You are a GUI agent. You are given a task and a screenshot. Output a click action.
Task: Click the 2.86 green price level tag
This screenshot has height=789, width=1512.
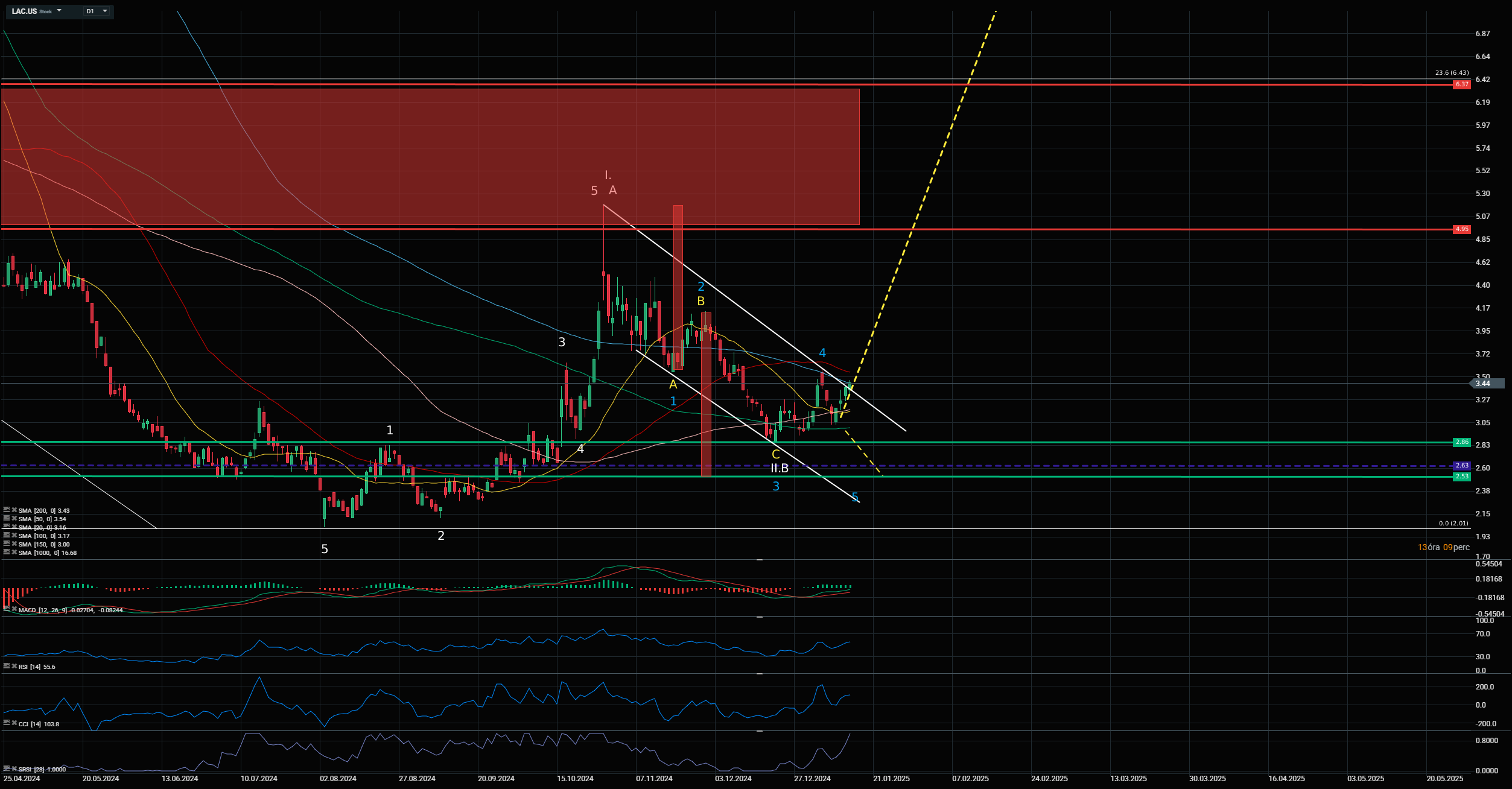click(x=1462, y=442)
